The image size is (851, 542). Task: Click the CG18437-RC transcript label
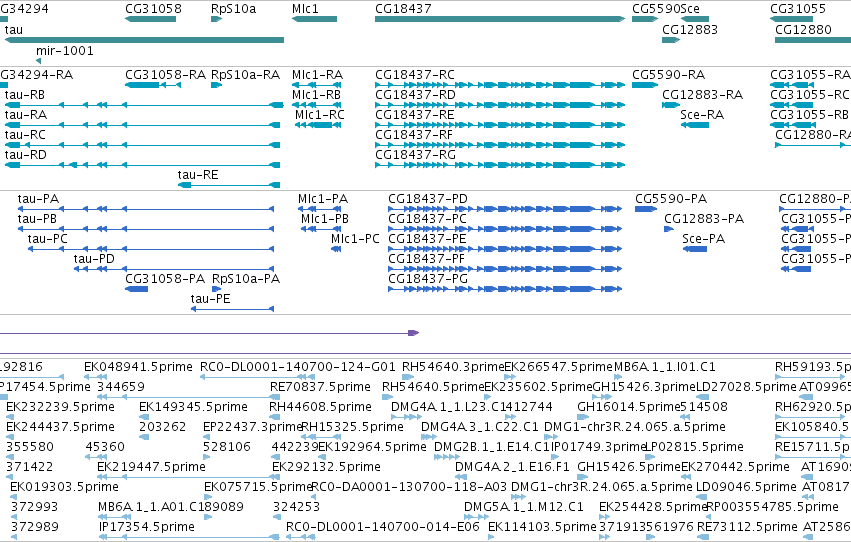pos(415,74)
